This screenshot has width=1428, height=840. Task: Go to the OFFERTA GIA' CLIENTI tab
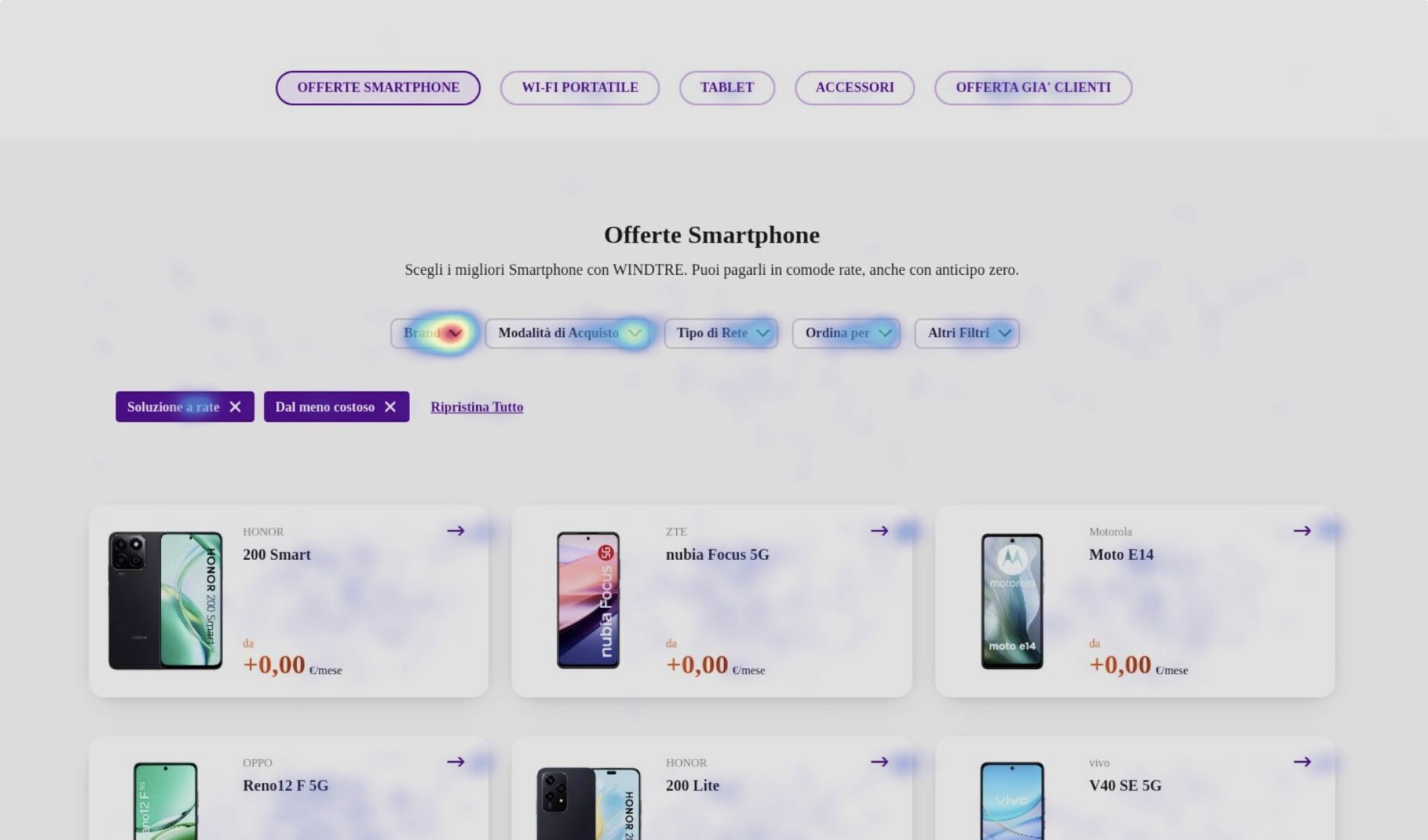click(1033, 88)
